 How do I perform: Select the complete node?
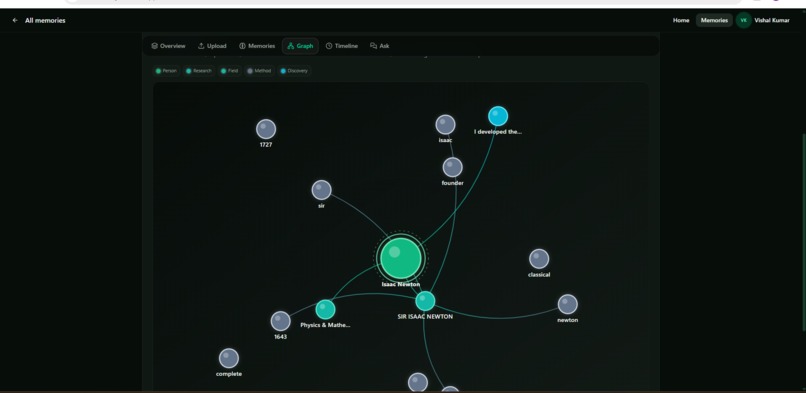[229, 358]
